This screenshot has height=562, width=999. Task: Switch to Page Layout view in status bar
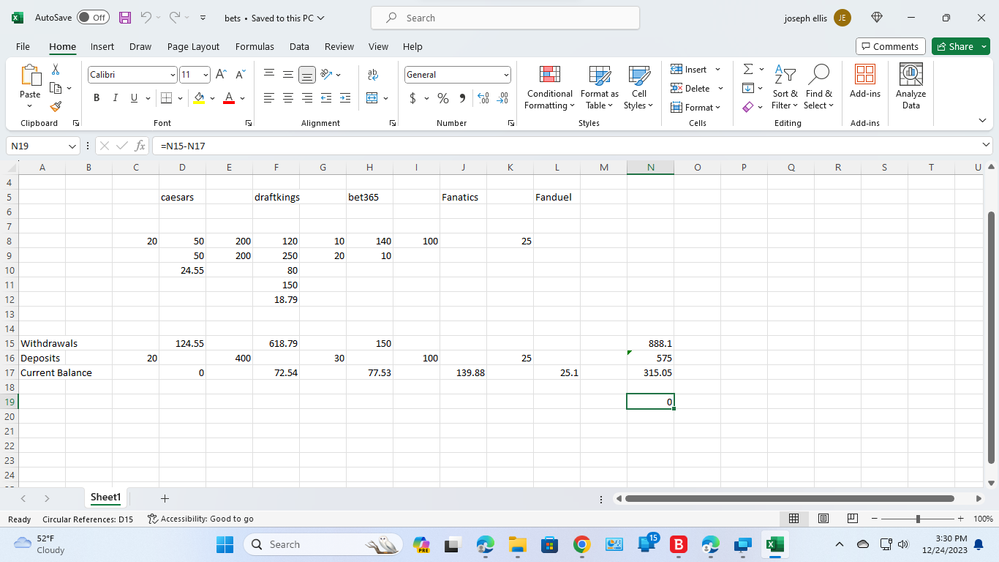click(823, 518)
